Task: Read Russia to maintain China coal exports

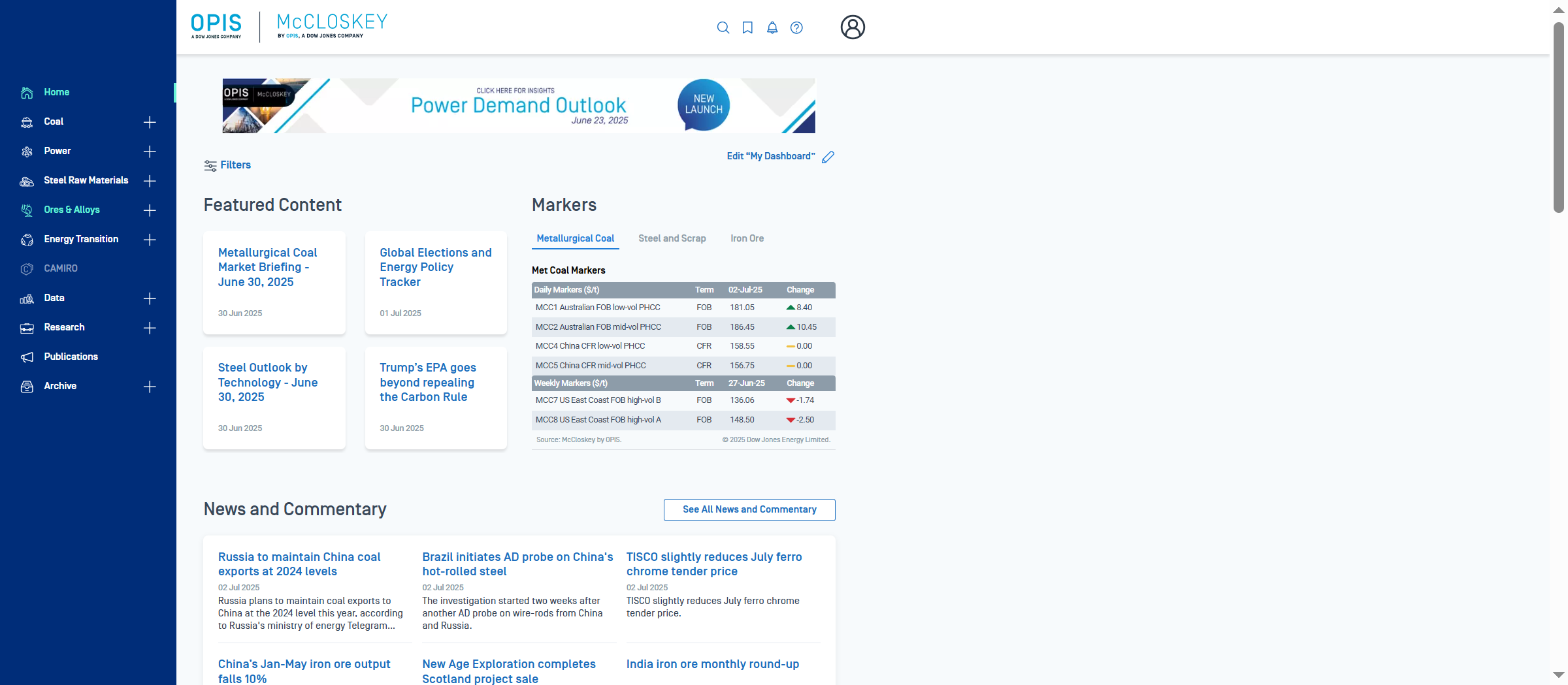Action: tap(299, 564)
